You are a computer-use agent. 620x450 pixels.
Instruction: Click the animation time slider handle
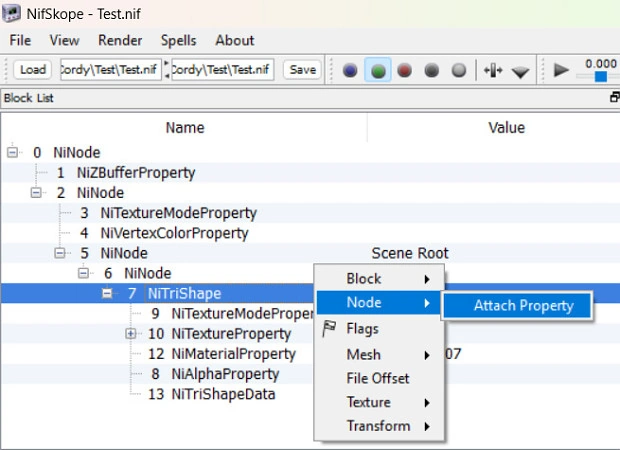(x=601, y=76)
